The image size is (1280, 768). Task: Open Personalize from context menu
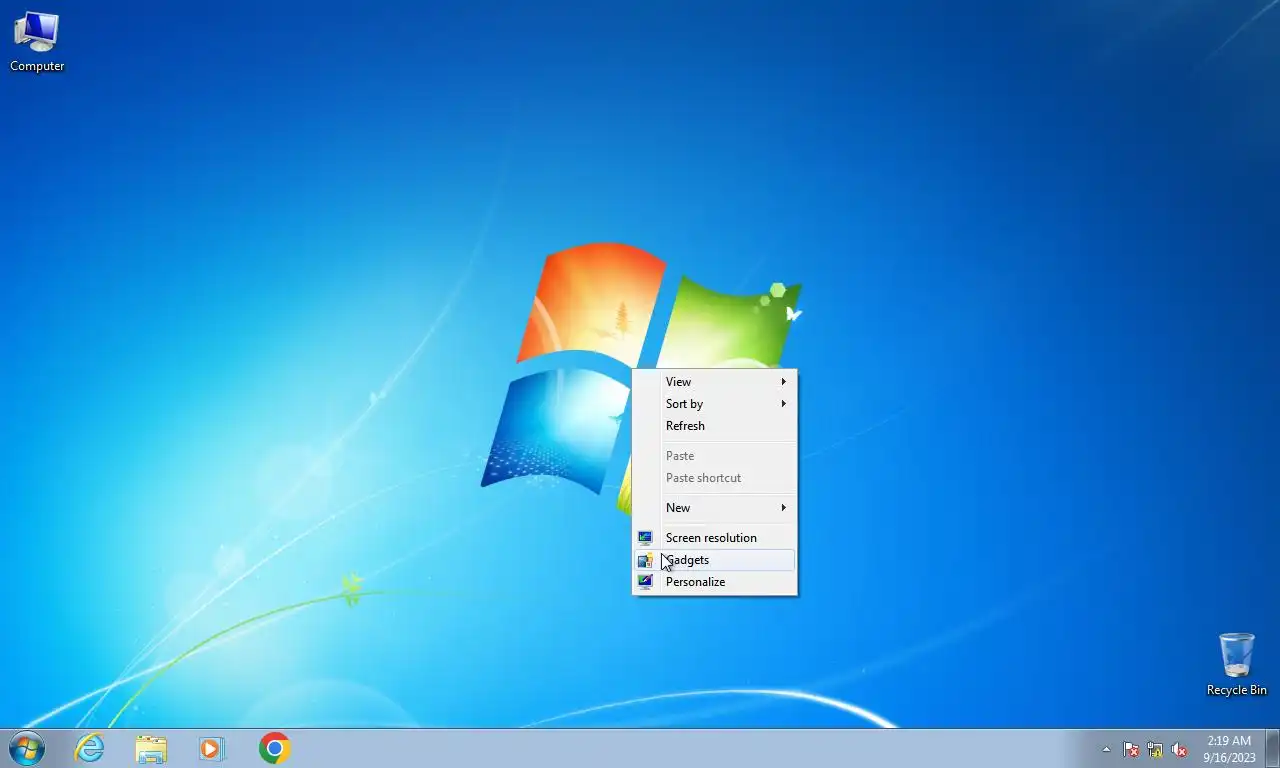715,582
